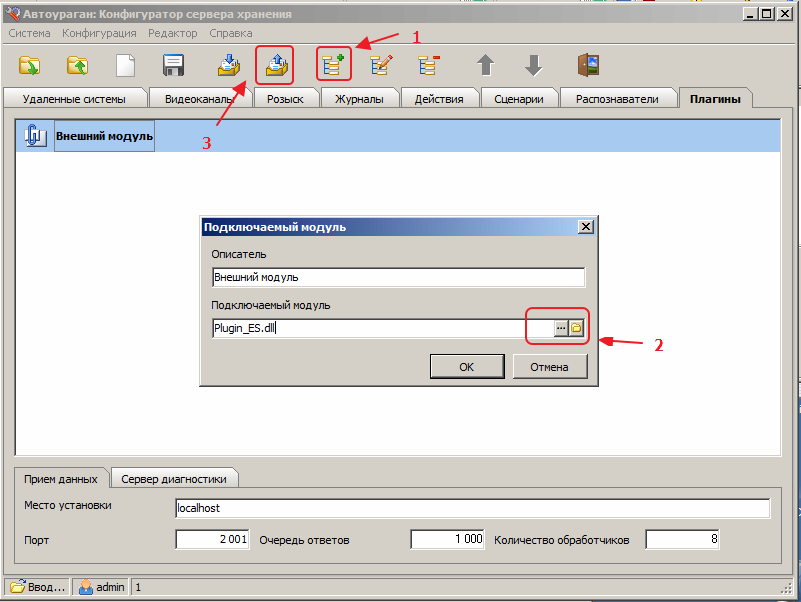801x602 pixels.
Task: Confirm the dialog with OK
Action: tap(466, 367)
